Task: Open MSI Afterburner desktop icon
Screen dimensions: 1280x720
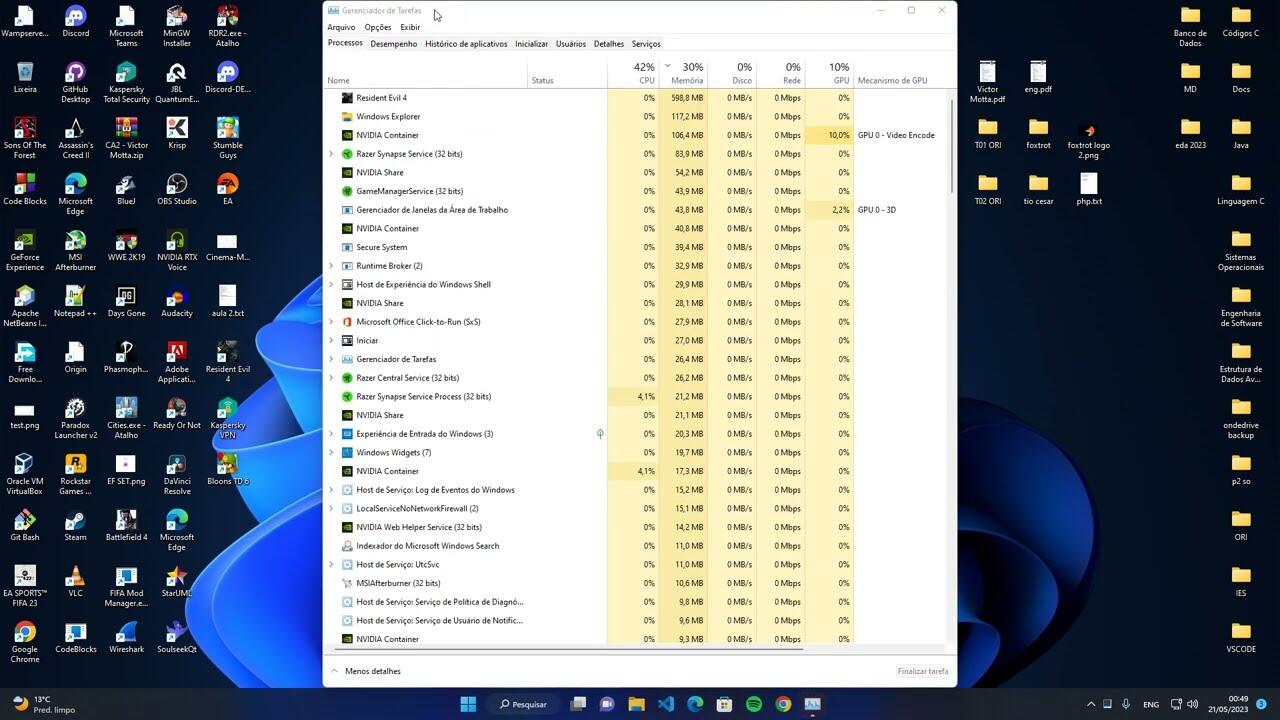Action: click(x=75, y=250)
